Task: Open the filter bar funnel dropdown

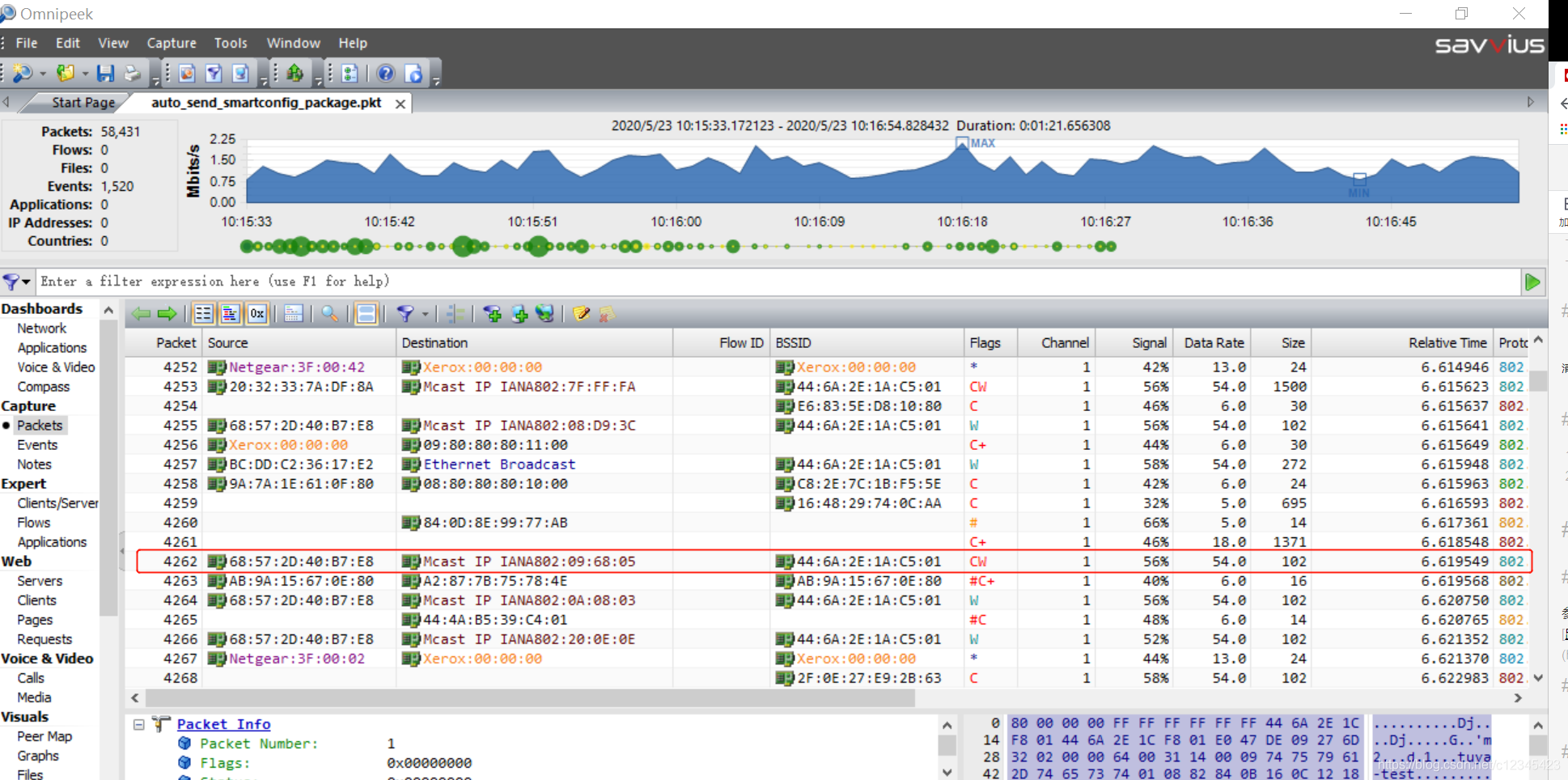Action: click(17, 282)
